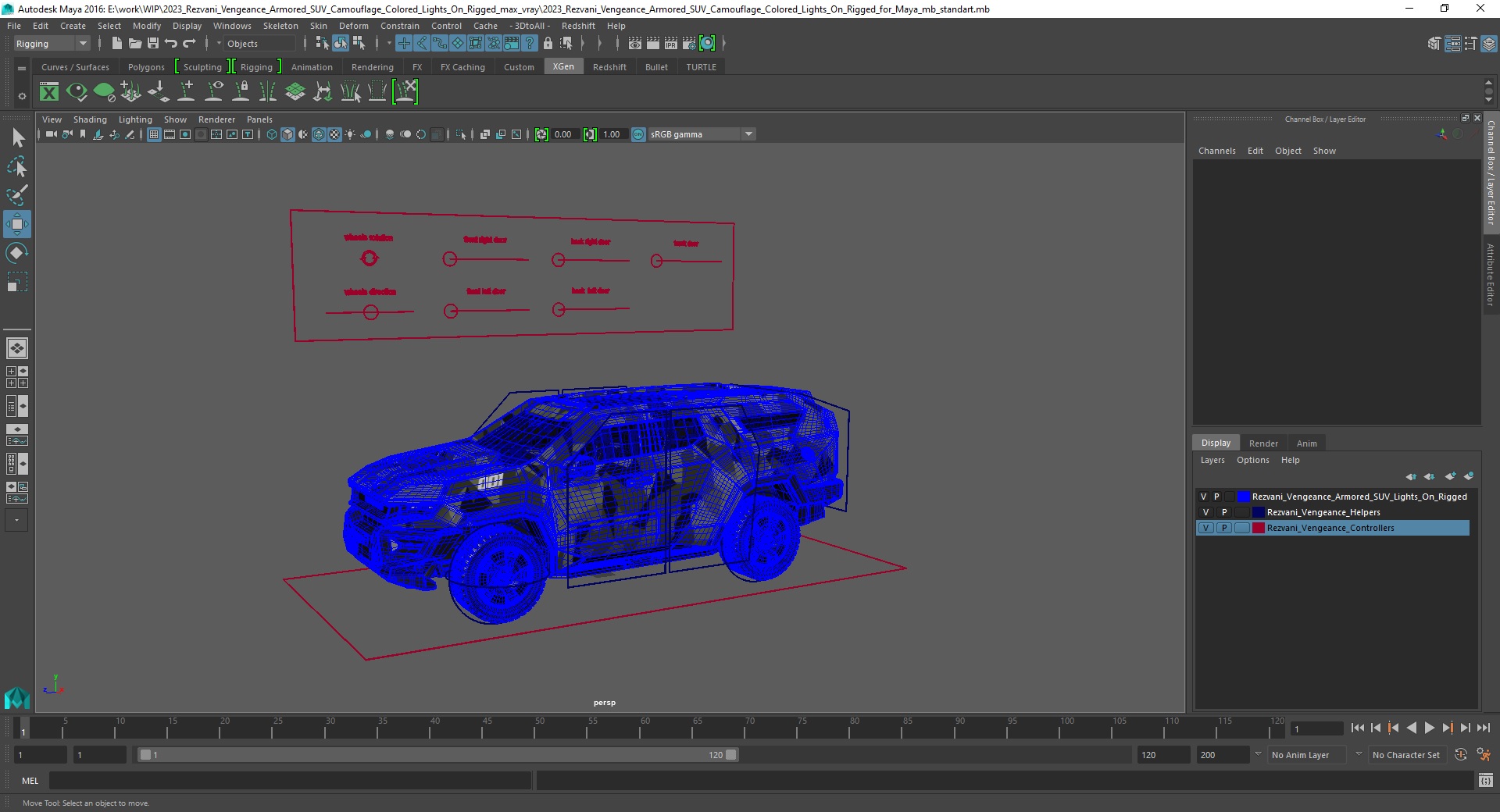Expand the quick layout options button
Image resolution: width=1500 pixels, height=812 pixels.
click(16, 520)
